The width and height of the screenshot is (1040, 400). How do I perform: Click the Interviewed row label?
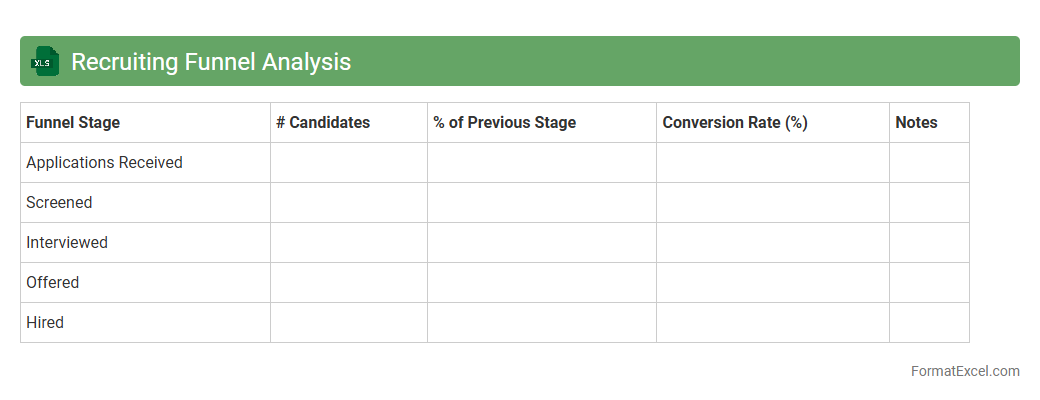coord(67,243)
